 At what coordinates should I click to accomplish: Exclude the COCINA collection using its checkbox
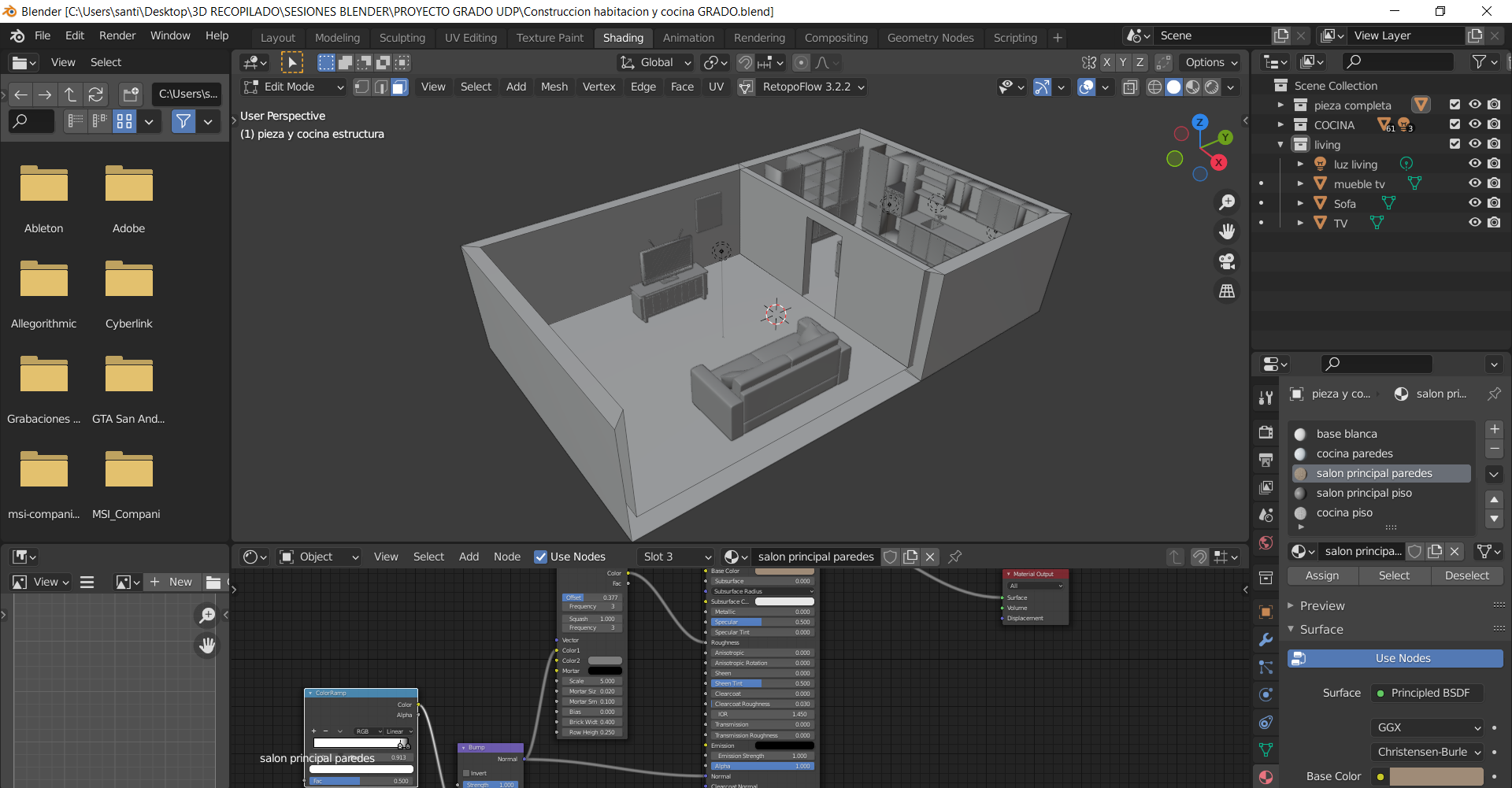[x=1455, y=124]
